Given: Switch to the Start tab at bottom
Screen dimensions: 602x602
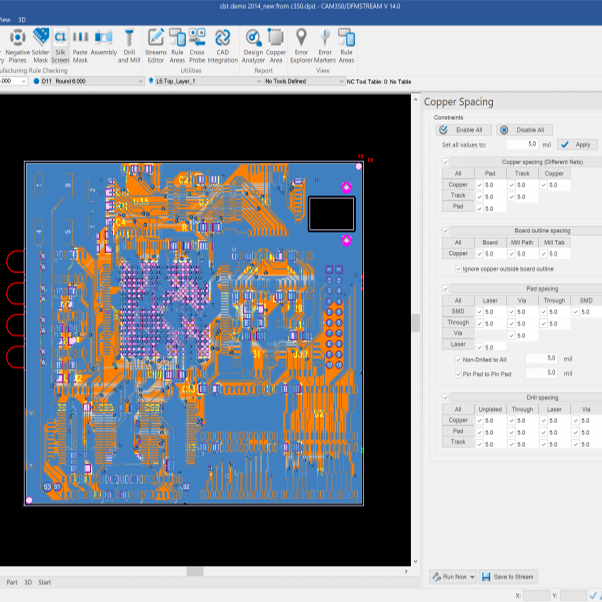Looking at the screenshot, I should (45, 582).
